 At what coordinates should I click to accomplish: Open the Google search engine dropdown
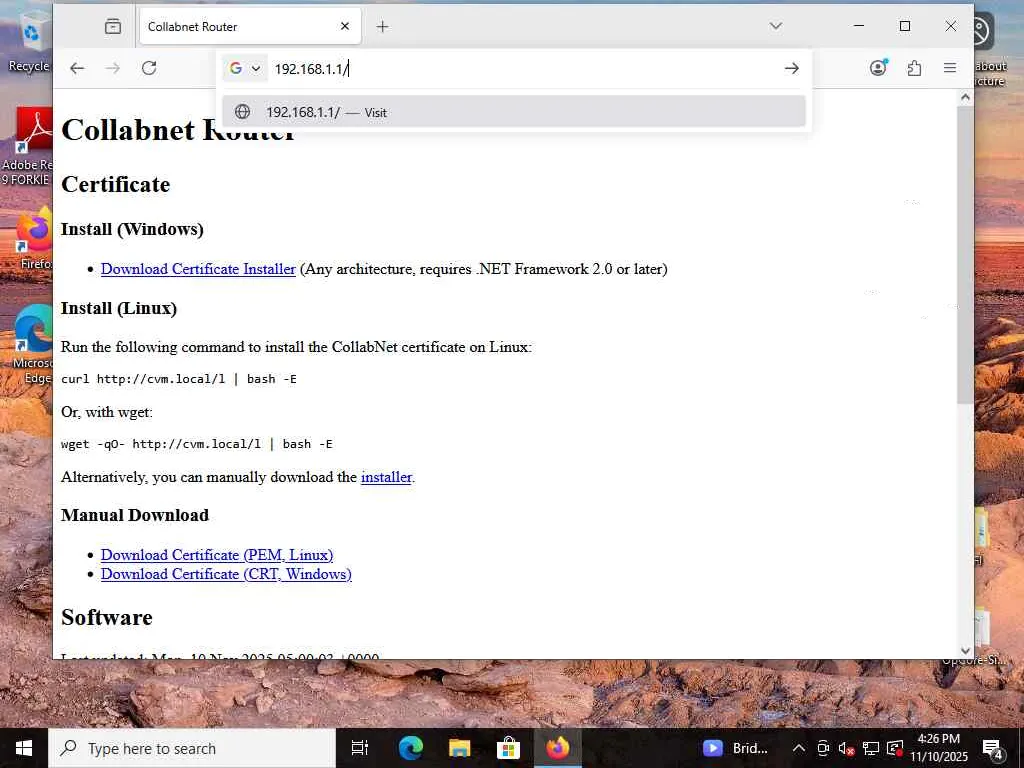pos(245,68)
